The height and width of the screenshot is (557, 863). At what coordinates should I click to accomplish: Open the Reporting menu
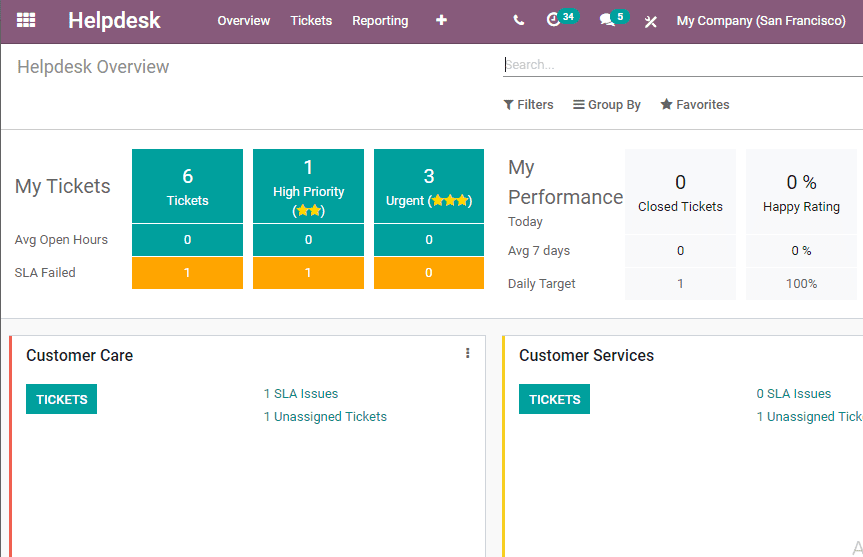pyautogui.click(x=380, y=20)
